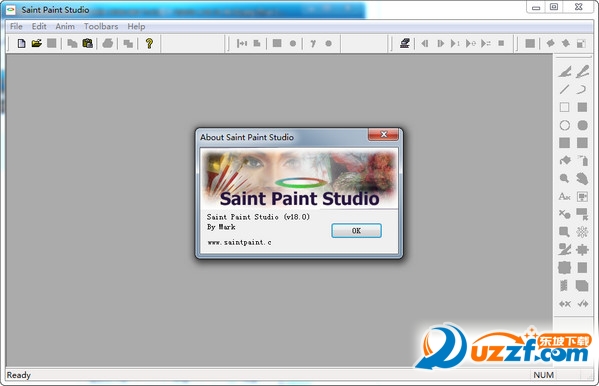Go to the previous animation frame
599x386 pixels.
coord(425,44)
